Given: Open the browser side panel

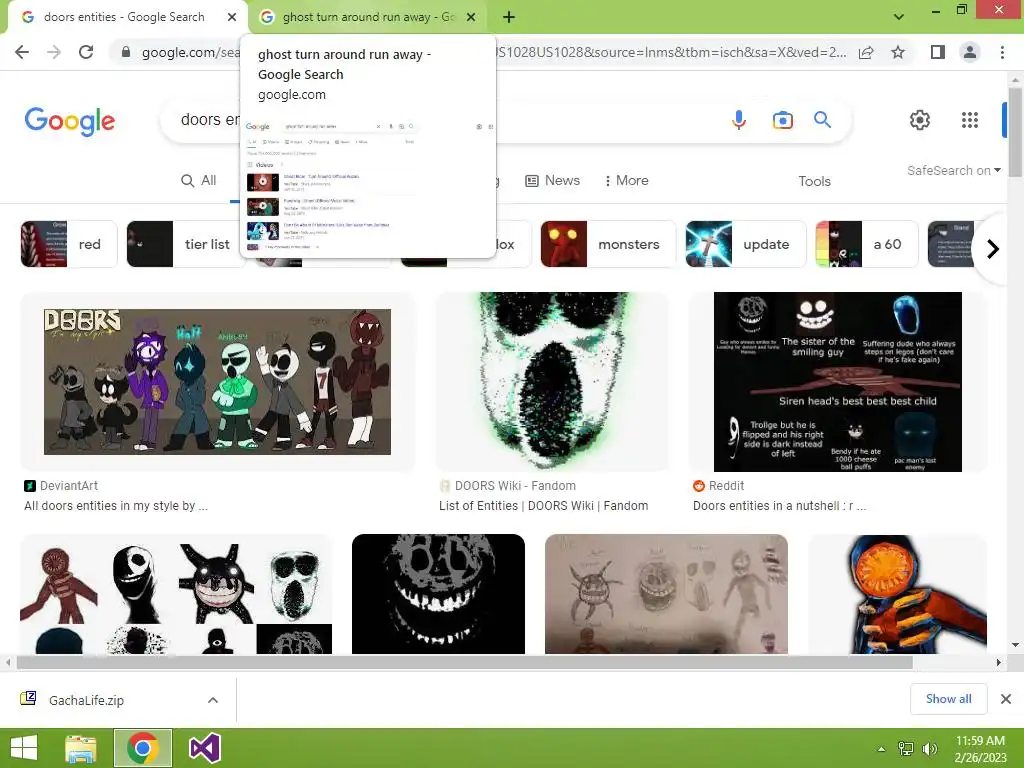Looking at the screenshot, I should [937, 52].
